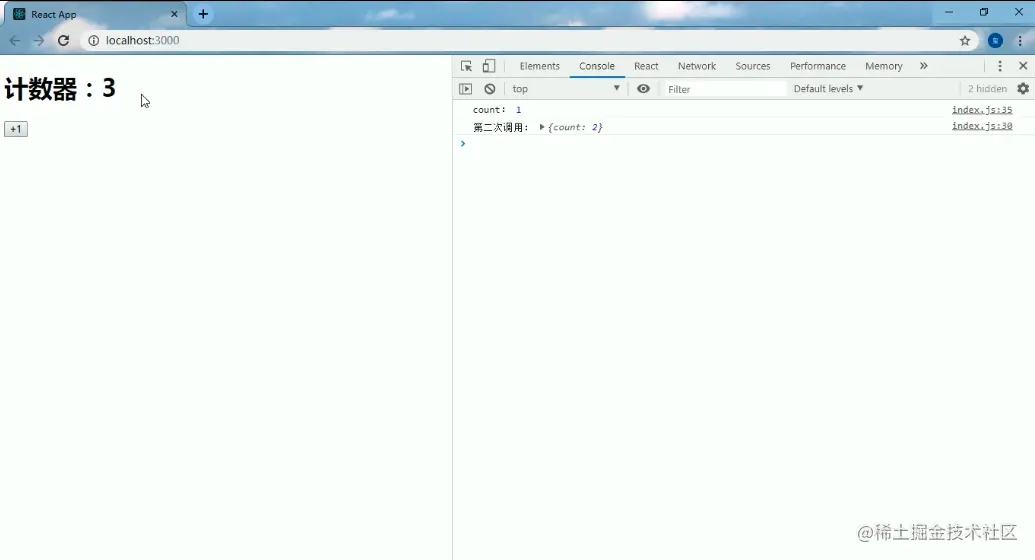
Task: Close the DevTools panel
Action: click(1023, 66)
